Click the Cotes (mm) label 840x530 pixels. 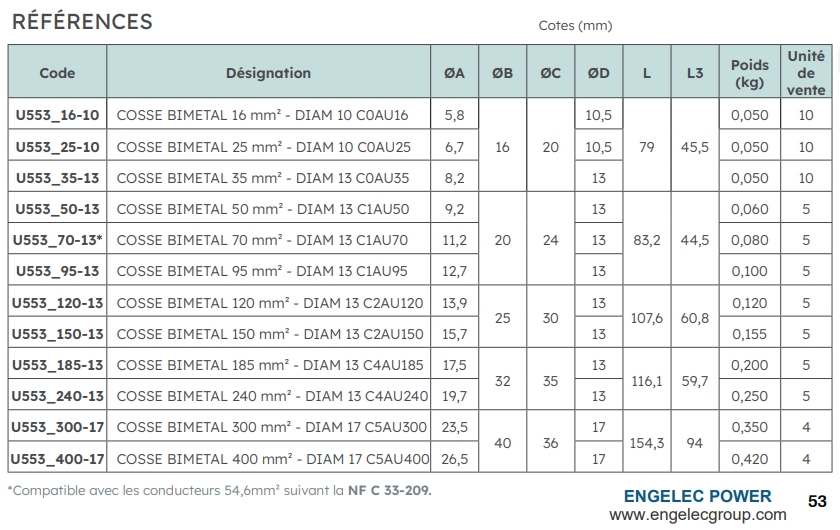click(575, 26)
